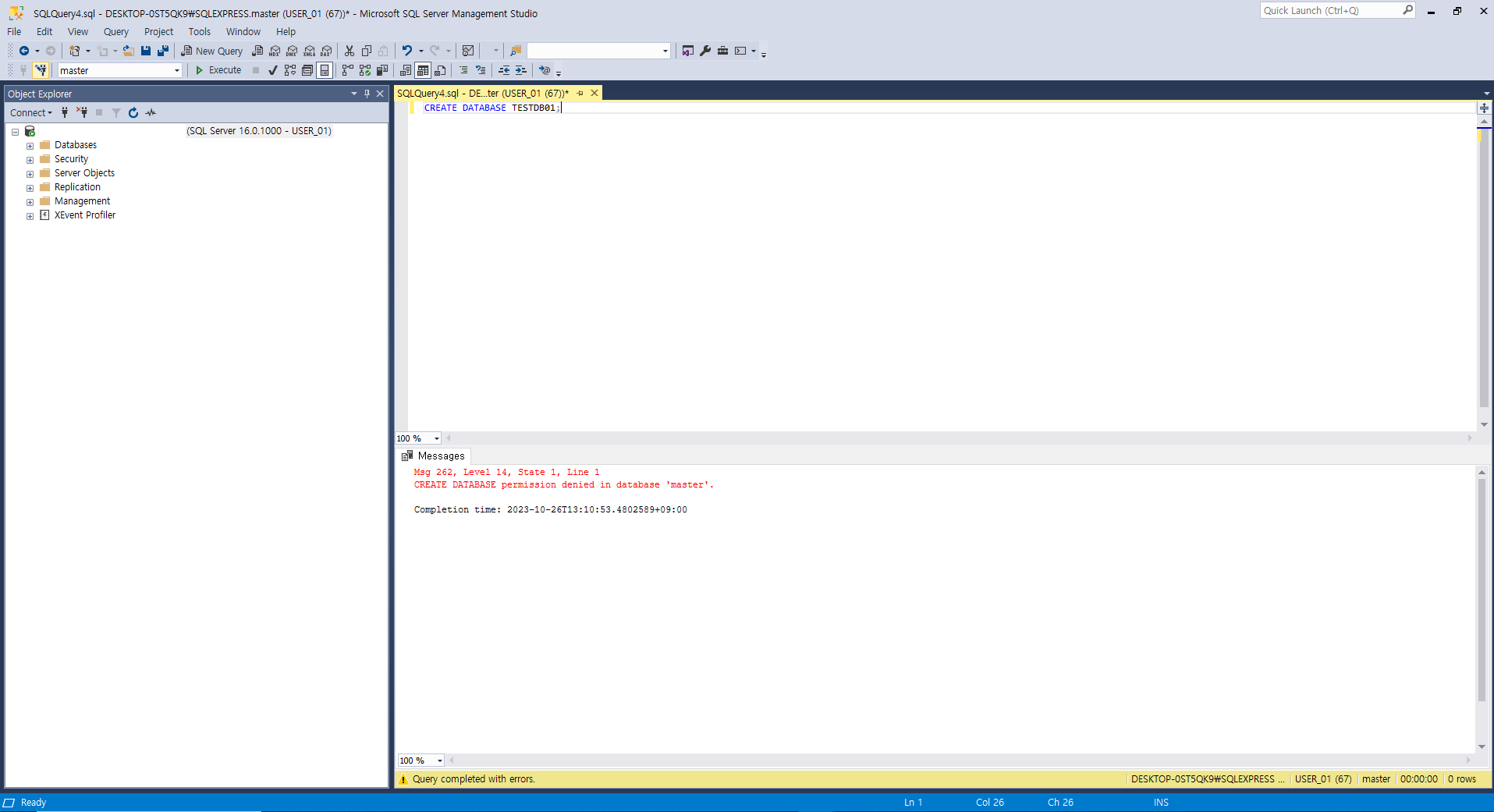Open the Tools menu
1494x812 pixels.
tap(199, 32)
